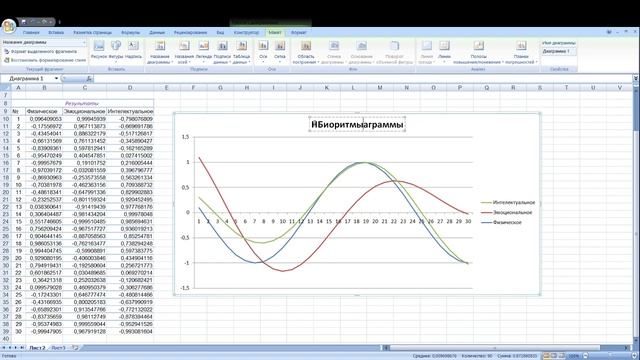Click the Select All corner of the sheet grid
Image resolution: width=640 pixels, height=360 pixels.
(x=6, y=87)
